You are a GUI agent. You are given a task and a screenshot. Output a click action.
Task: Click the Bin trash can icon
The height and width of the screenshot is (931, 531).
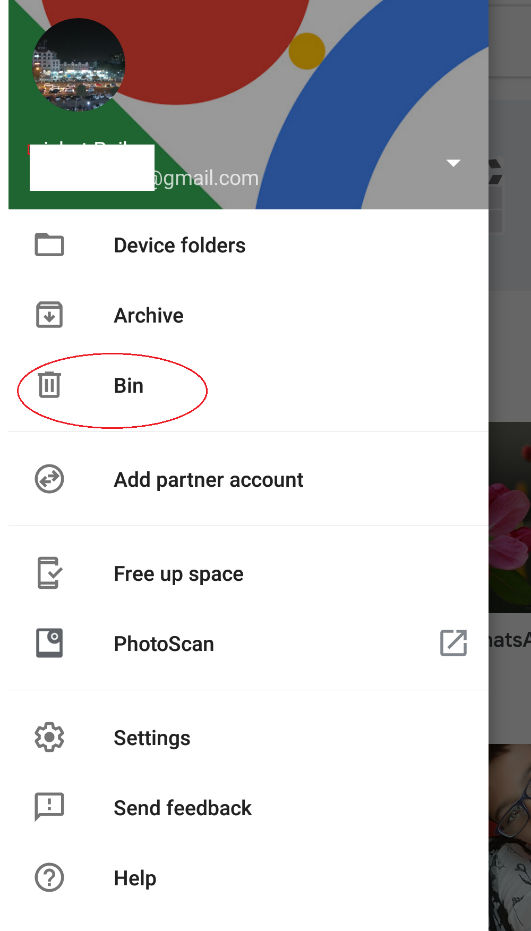click(x=49, y=385)
